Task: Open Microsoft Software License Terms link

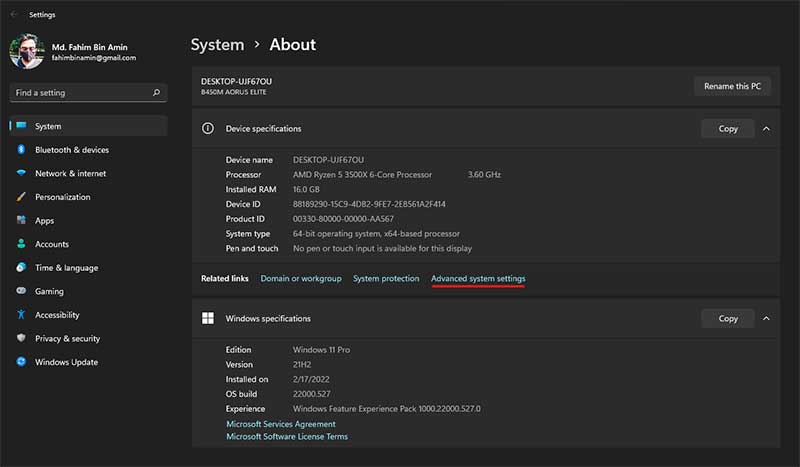Action: click(x=287, y=437)
